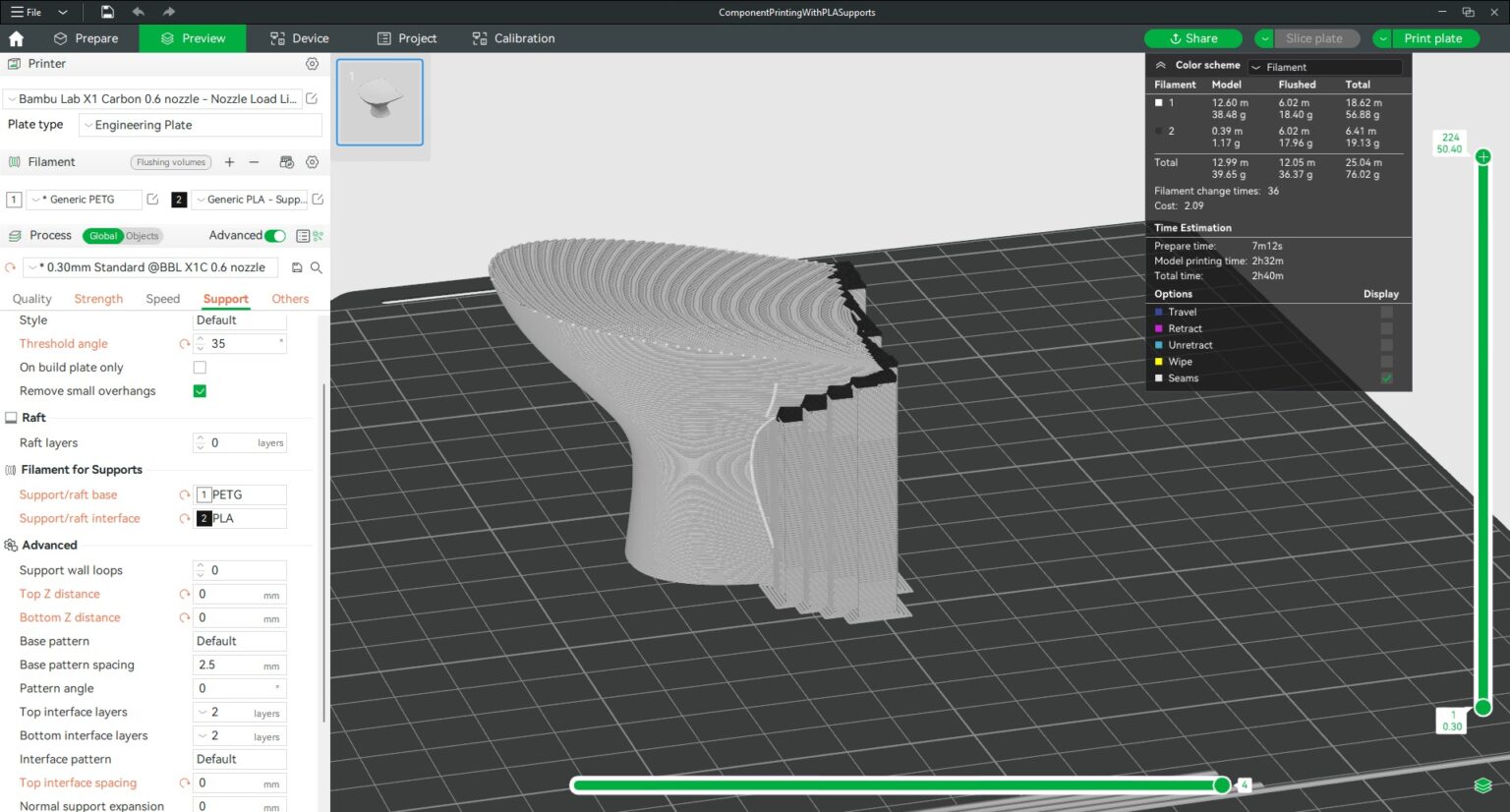Open Printer settings via the gear icon
The height and width of the screenshot is (812, 1510).
coord(312,63)
